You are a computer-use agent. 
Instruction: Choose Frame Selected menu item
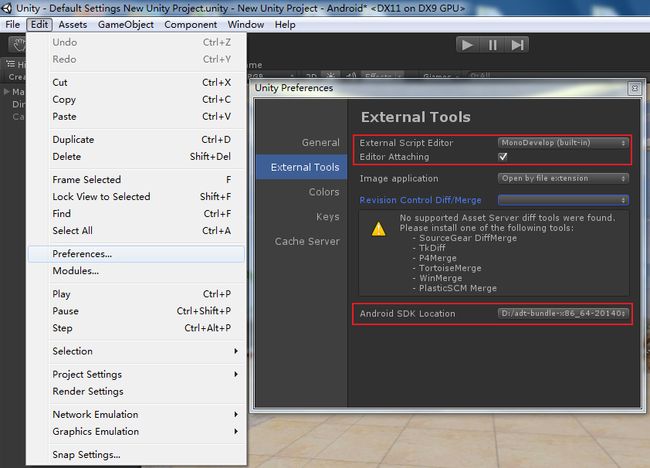[136, 179]
